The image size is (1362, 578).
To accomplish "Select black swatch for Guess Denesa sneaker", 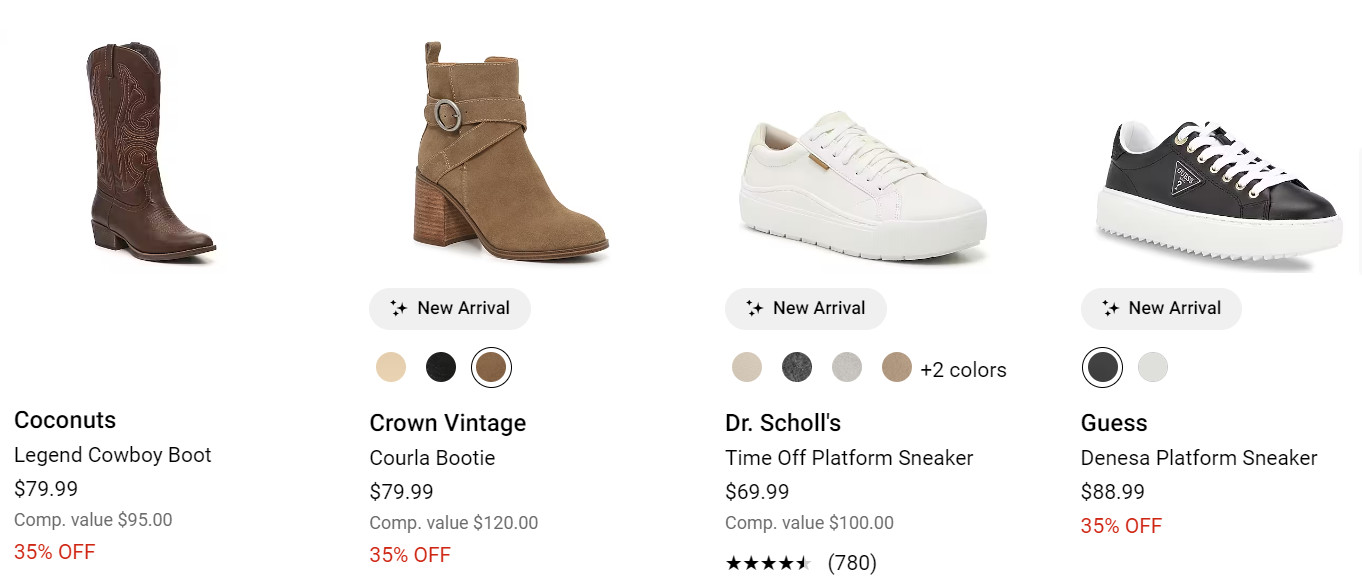I will tap(1102, 367).
